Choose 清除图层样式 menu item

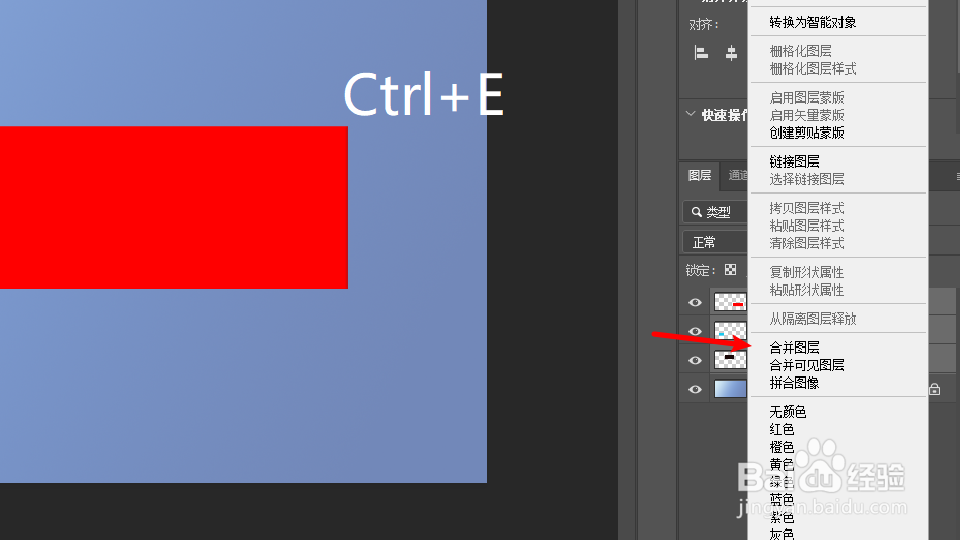(x=807, y=243)
